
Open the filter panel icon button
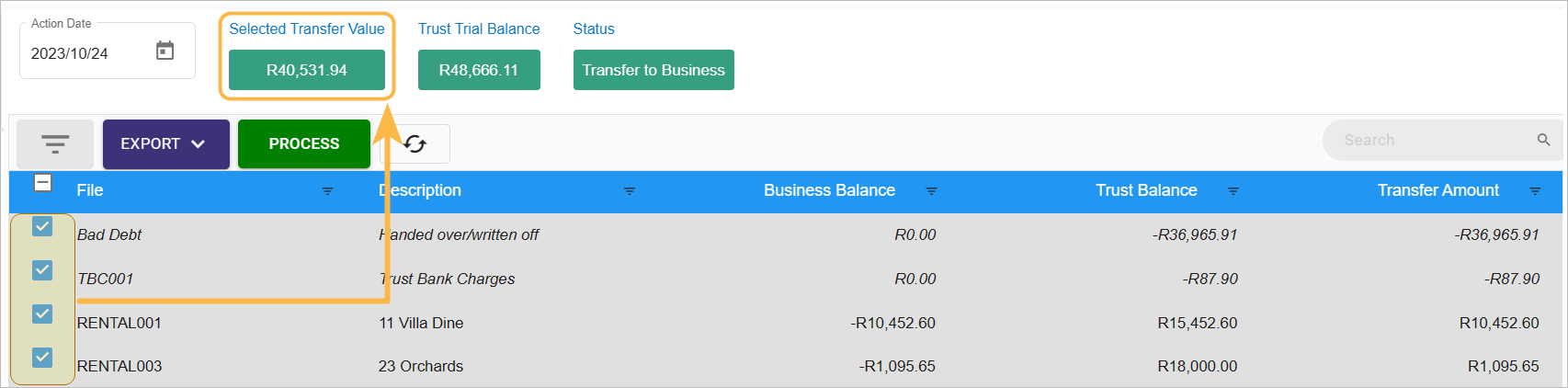click(x=55, y=143)
